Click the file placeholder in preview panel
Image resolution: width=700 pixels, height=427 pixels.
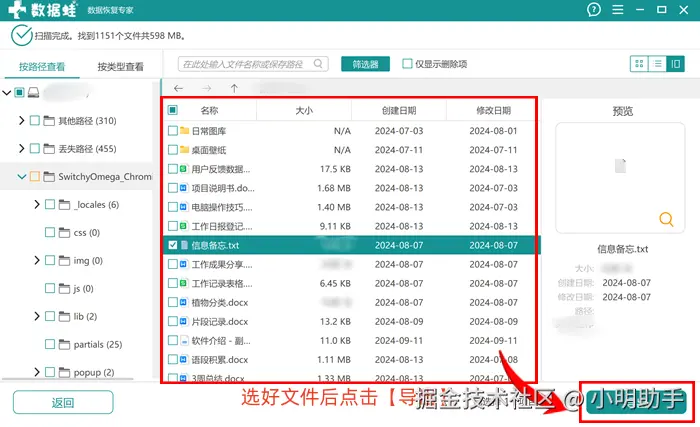pos(620,166)
